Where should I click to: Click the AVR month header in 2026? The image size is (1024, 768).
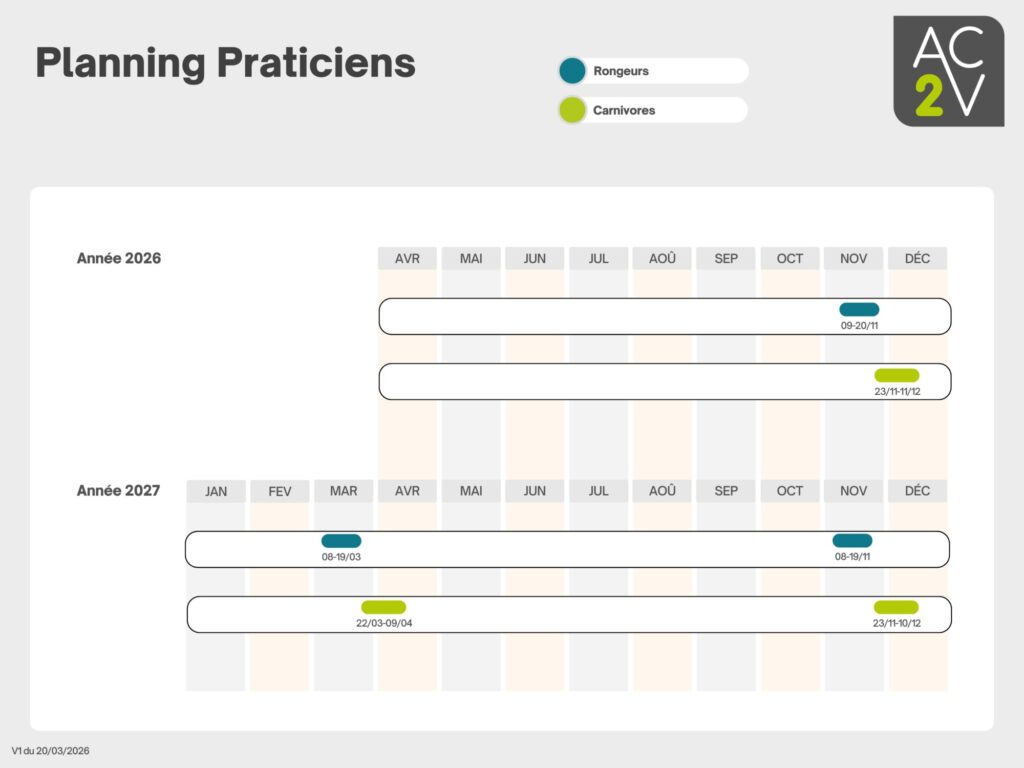[x=407, y=258]
